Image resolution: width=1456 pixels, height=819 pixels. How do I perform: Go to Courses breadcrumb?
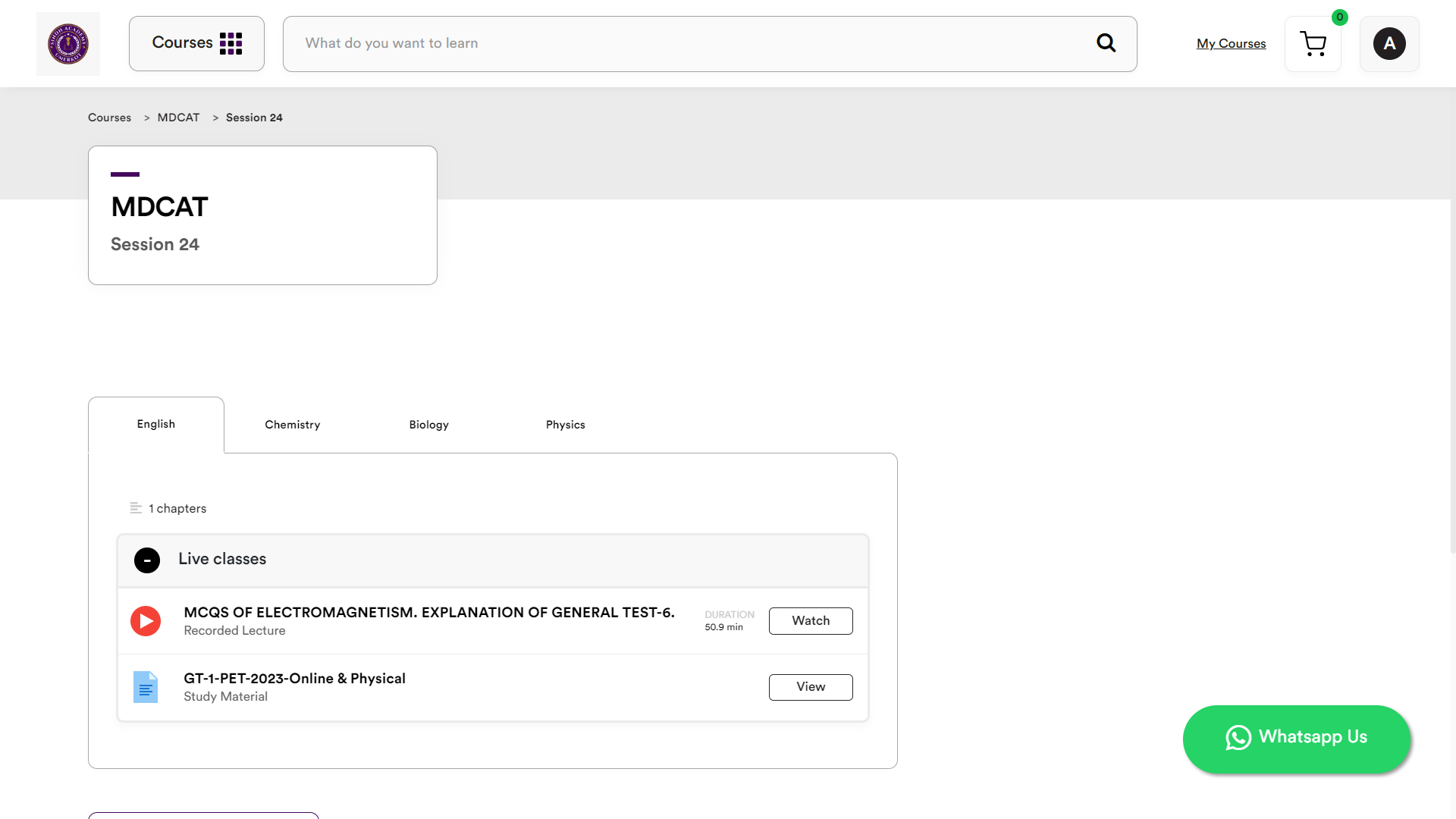click(109, 118)
